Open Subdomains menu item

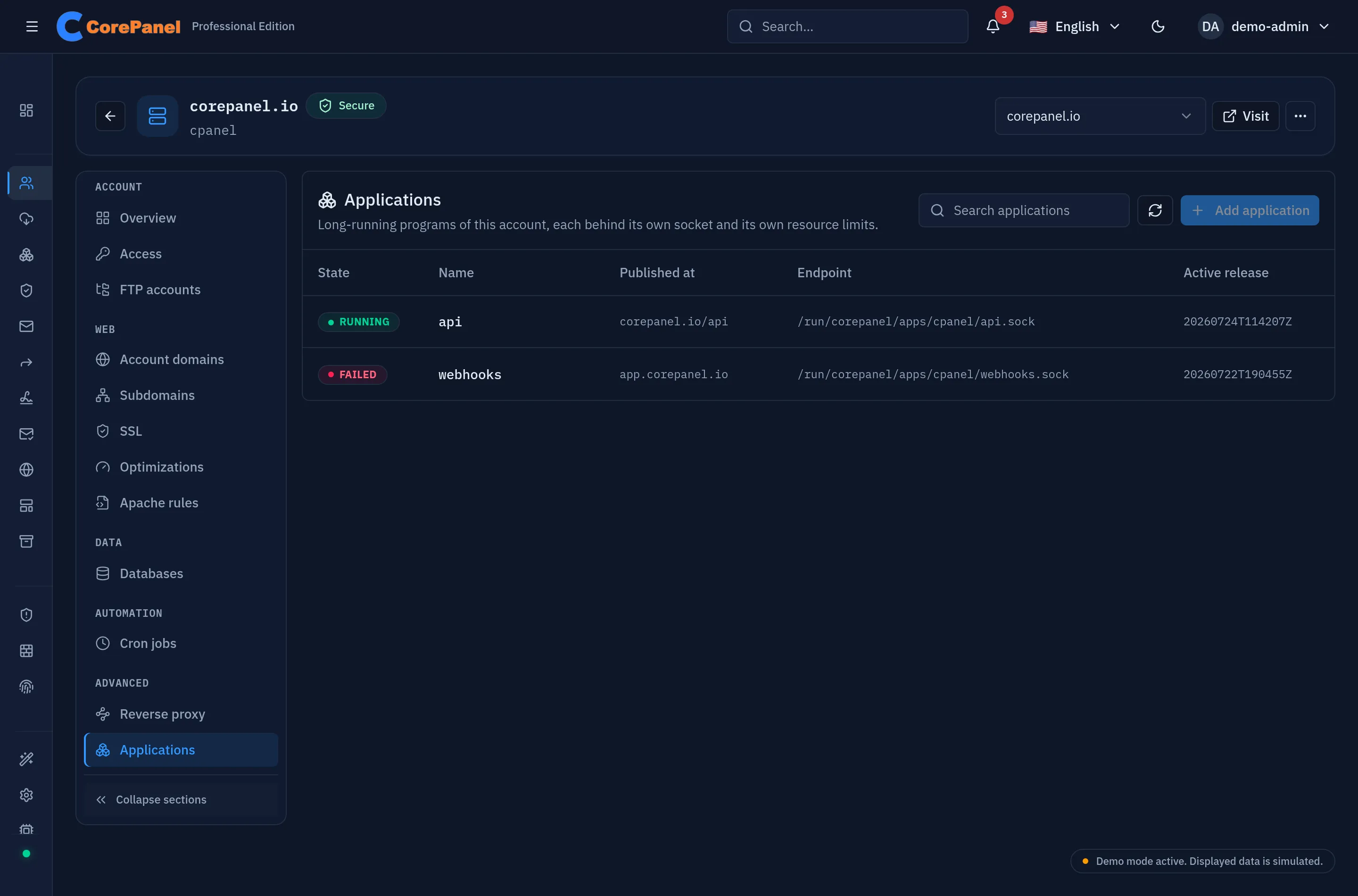point(181,396)
